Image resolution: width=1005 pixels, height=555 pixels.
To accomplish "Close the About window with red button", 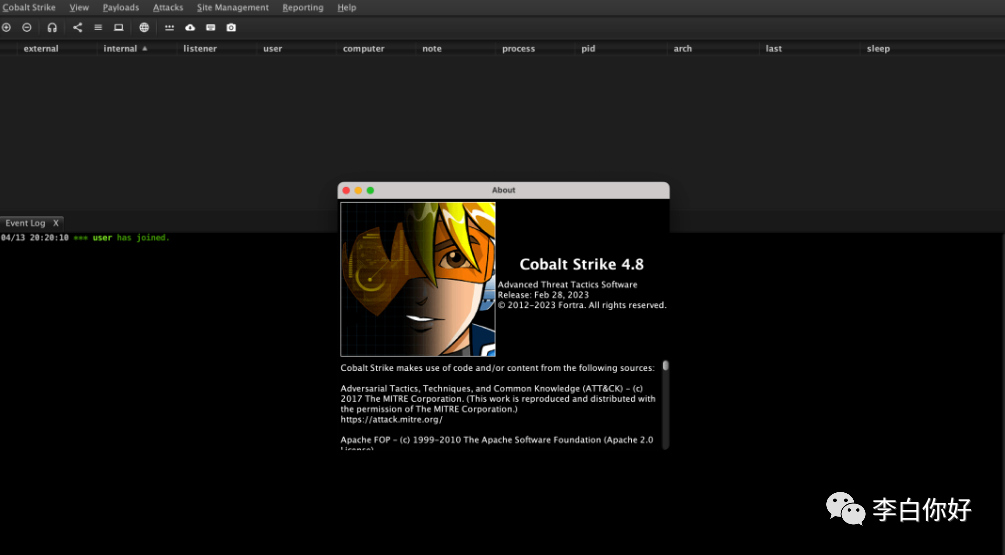I will click(346, 190).
